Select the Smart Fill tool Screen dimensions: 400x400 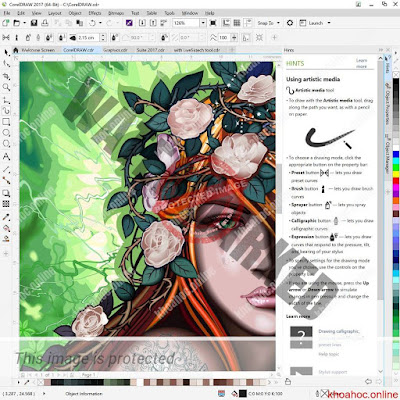click(x=6, y=239)
